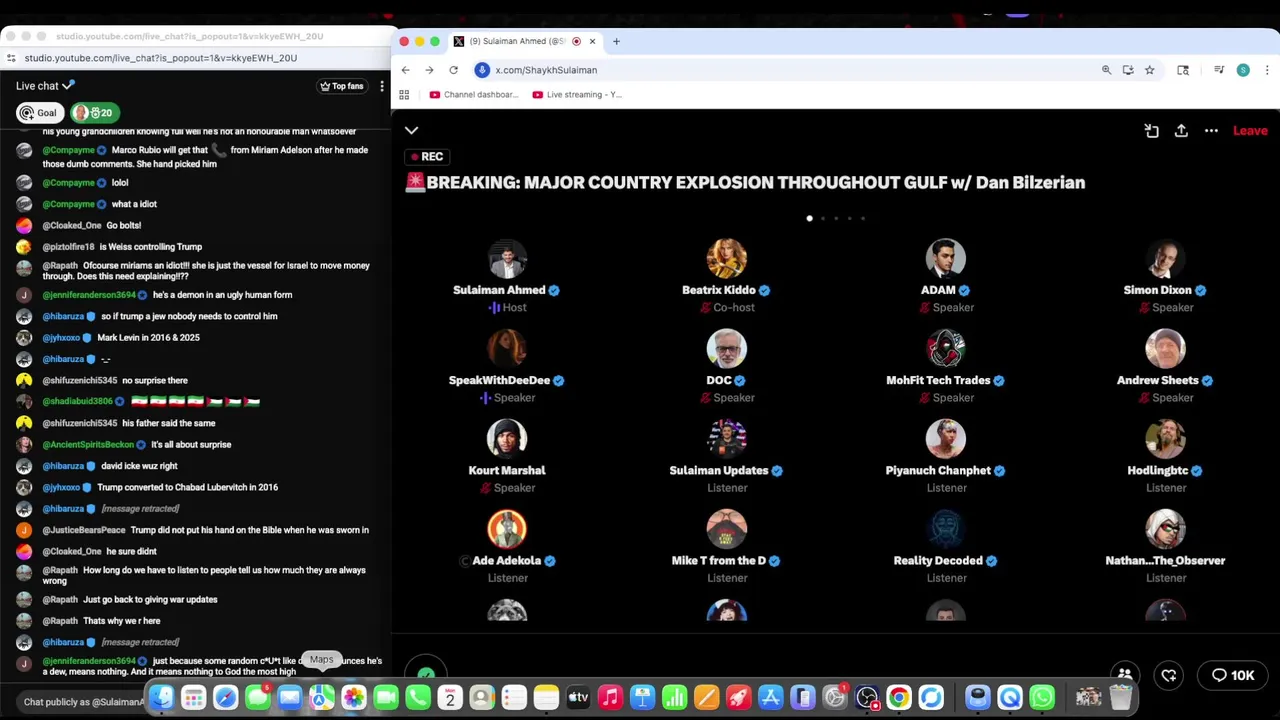Open Channel dashboard bookmark
The width and height of the screenshot is (1280, 720).
[474, 95]
